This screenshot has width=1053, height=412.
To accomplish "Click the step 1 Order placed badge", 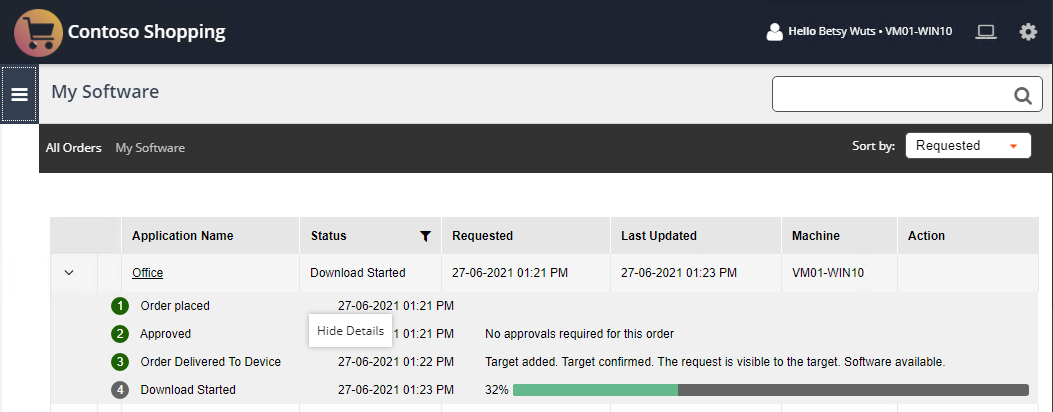I will click(x=120, y=306).
